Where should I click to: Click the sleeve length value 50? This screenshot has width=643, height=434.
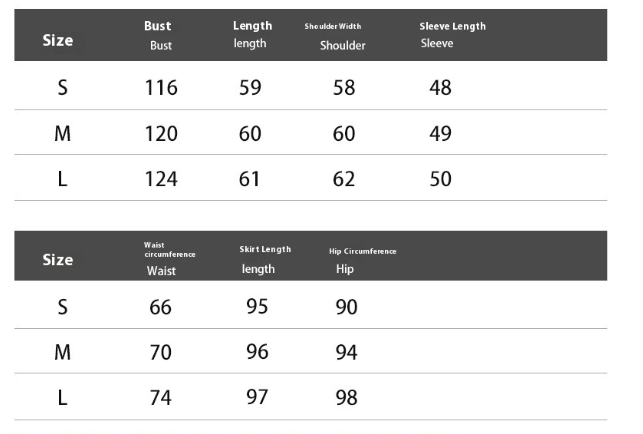point(440,180)
